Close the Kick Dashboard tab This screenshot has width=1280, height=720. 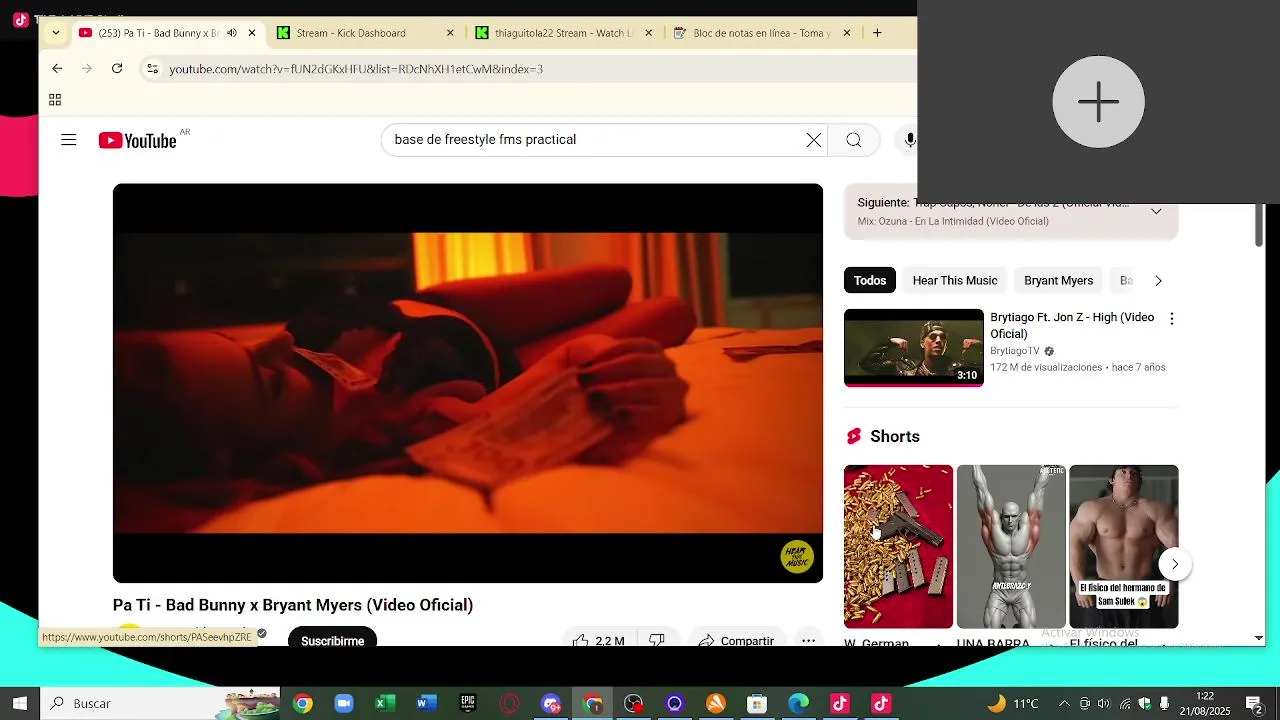pyautogui.click(x=450, y=33)
